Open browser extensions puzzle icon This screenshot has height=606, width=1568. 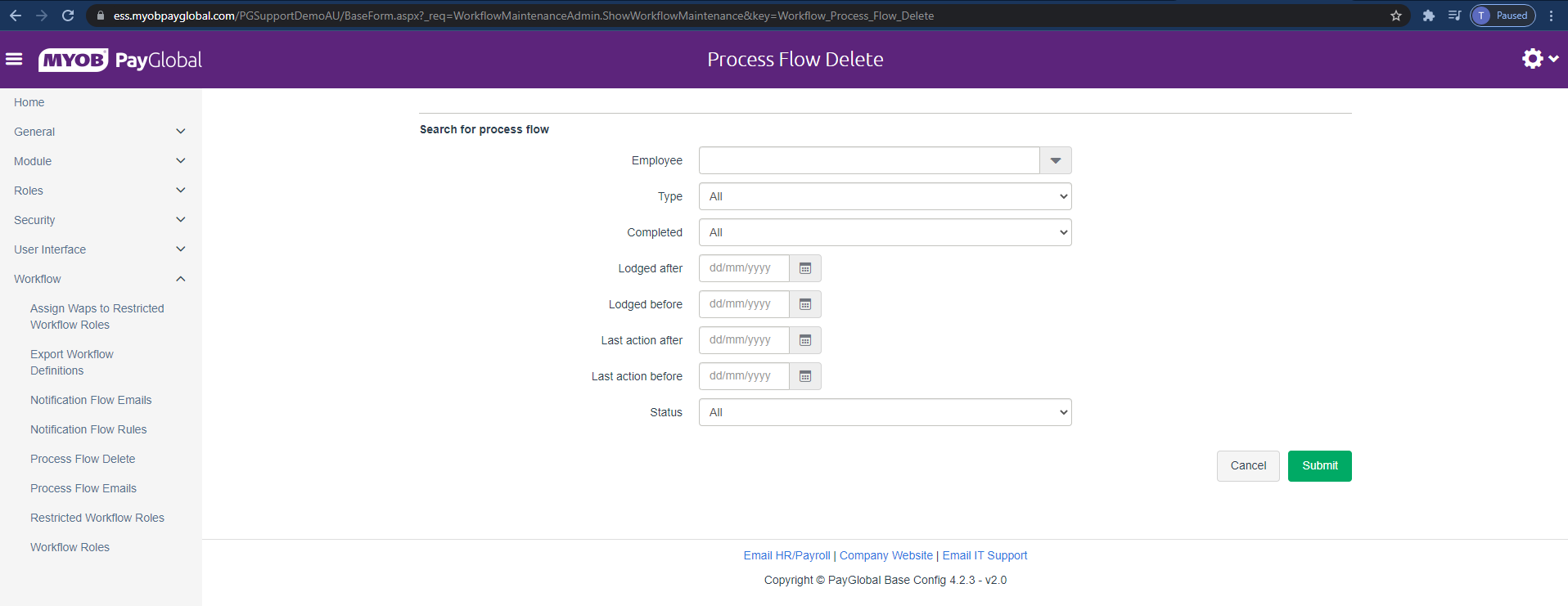(x=1429, y=16)
